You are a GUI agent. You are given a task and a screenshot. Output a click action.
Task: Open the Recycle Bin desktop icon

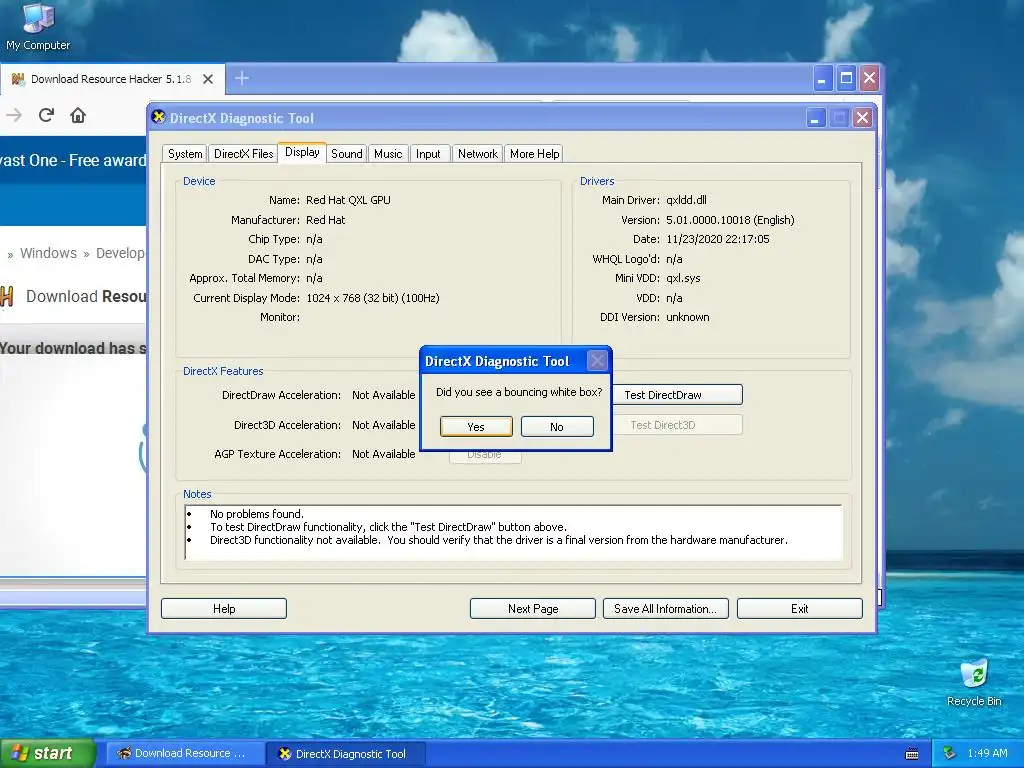pyautogui.click(x=974, y=682)
